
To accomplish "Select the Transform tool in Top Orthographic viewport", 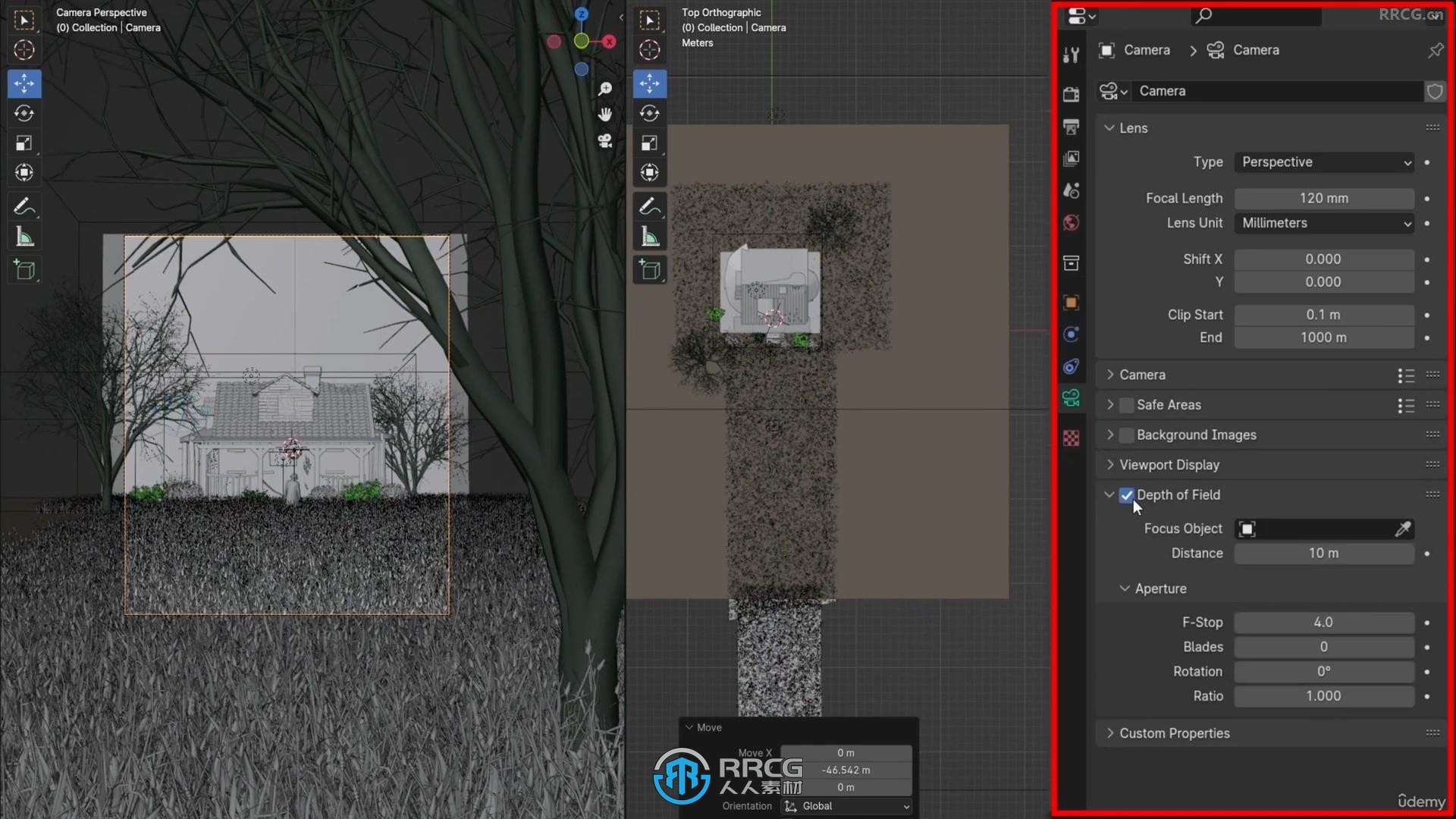I will (650, 173).
